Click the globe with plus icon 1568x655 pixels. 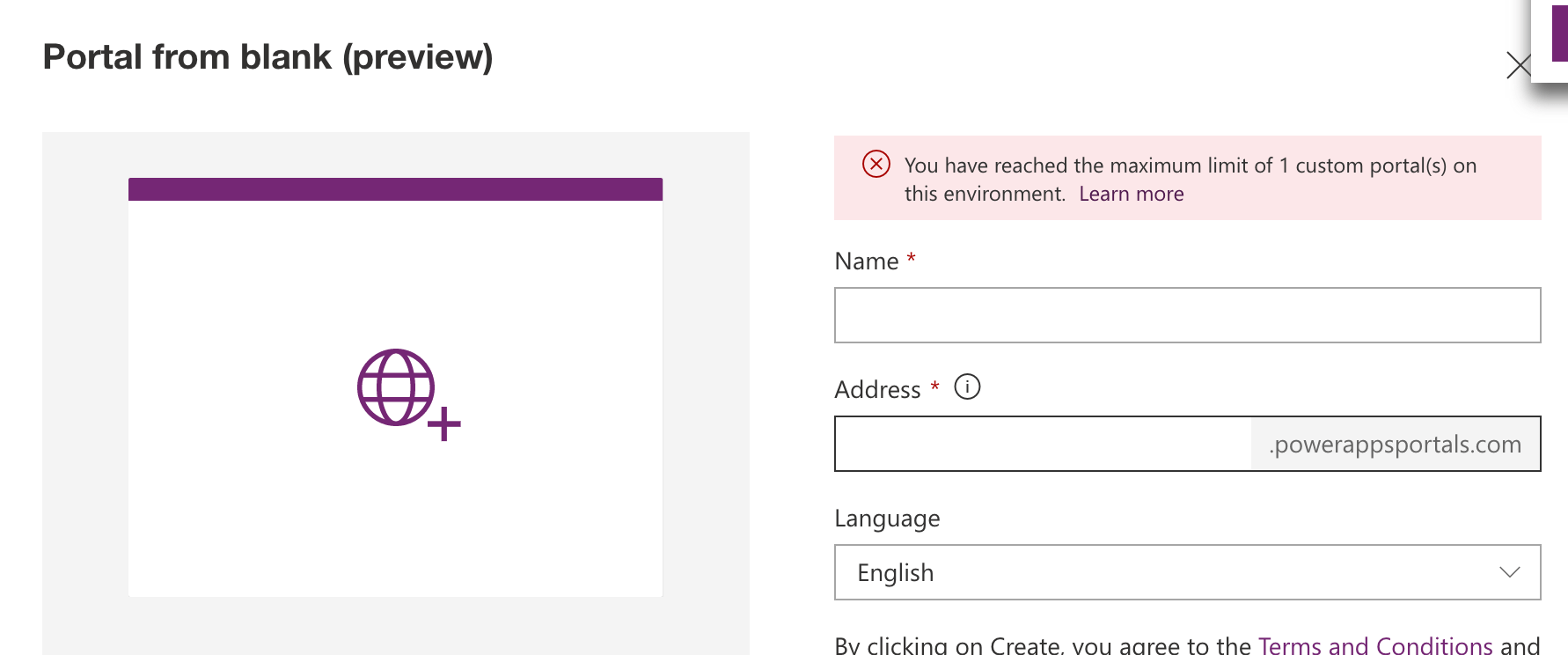click(407, 394)
